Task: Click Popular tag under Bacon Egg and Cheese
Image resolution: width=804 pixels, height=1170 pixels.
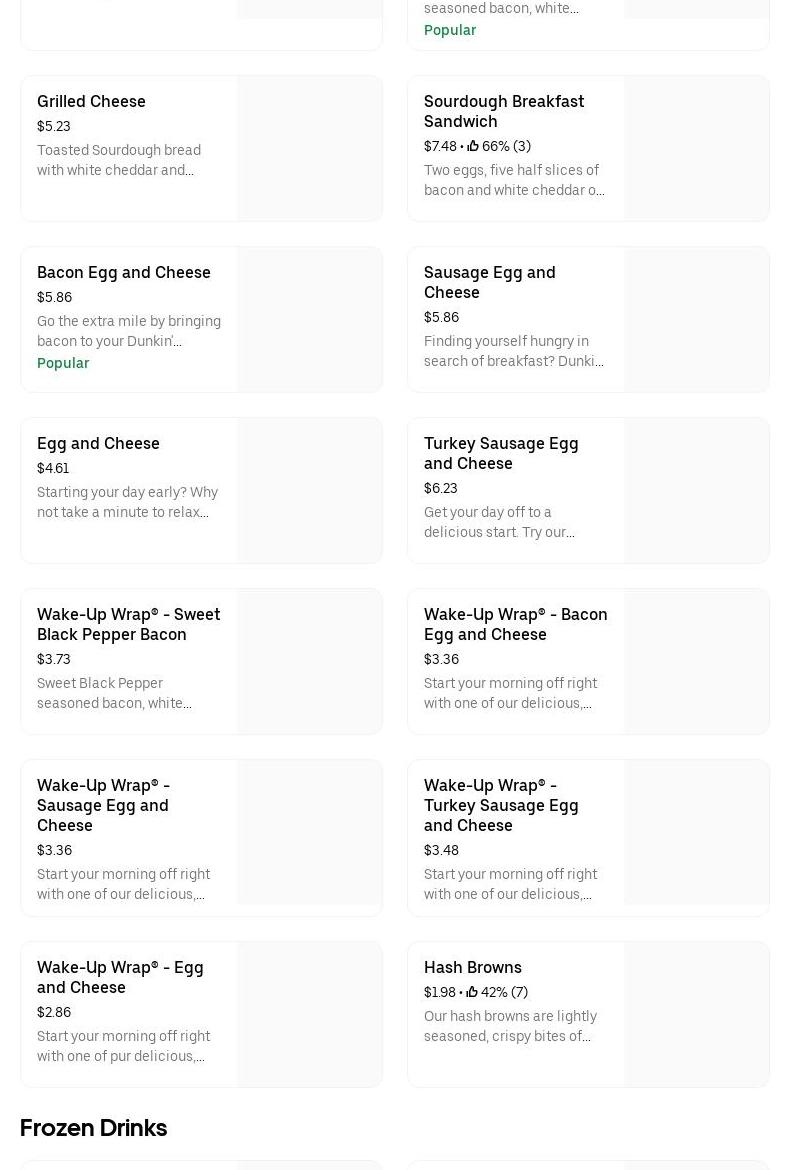Action: 63,363
